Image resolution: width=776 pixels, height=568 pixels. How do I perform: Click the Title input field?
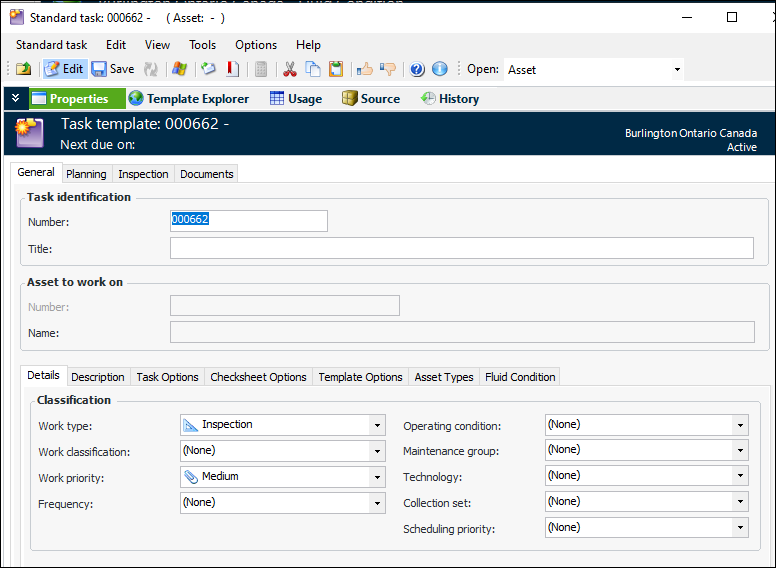pyautogui.click(x=461, y=248)
